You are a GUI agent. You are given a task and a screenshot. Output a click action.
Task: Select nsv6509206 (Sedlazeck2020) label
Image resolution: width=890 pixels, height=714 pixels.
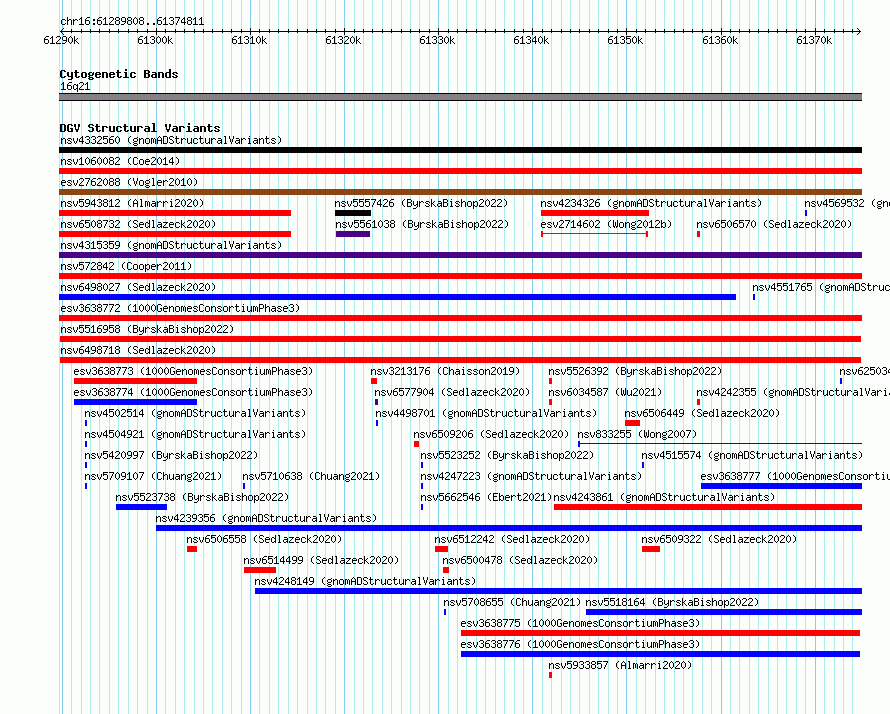point(491,434)
